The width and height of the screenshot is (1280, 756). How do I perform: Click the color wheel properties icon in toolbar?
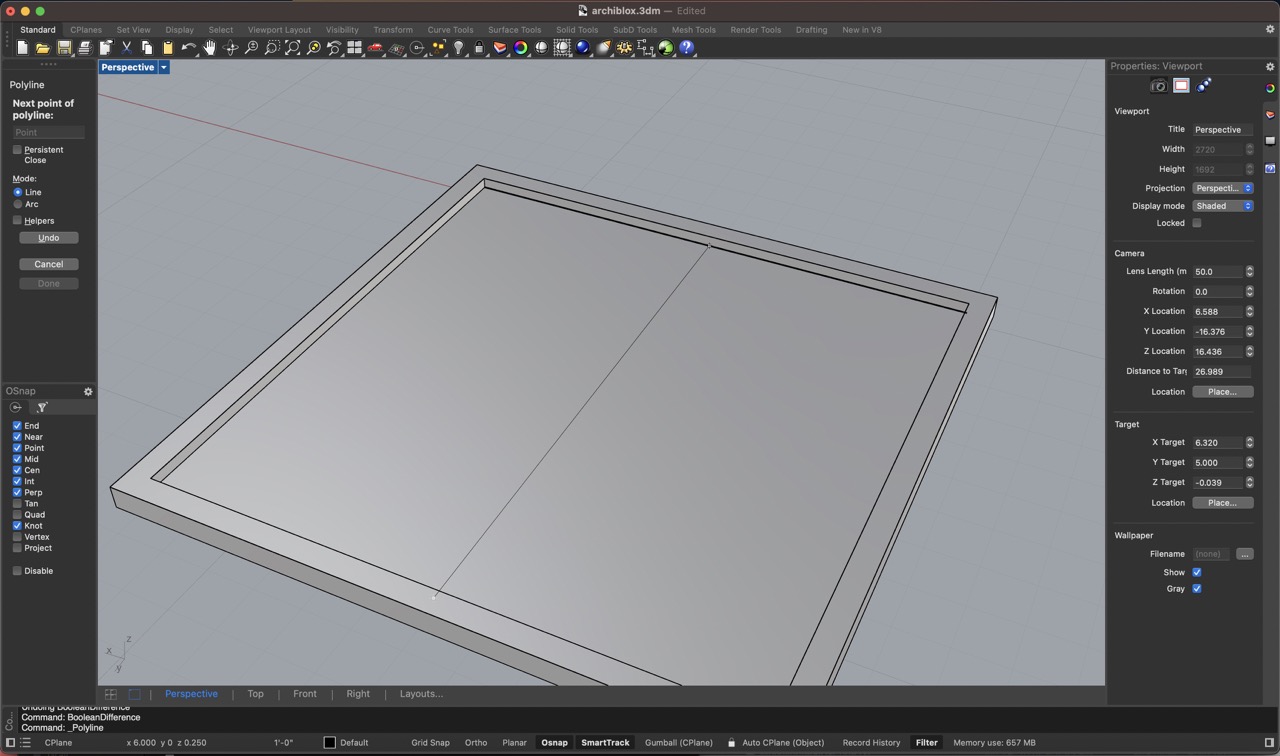click(x=521, y=48)
